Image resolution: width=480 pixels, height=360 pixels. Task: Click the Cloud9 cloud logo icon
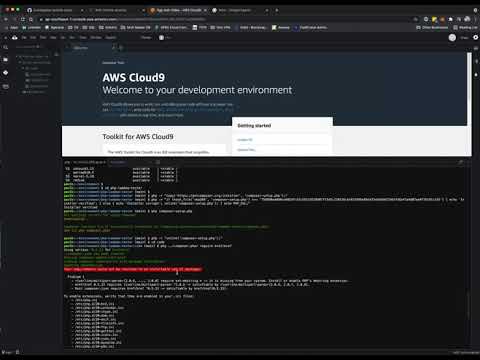click(x=15, y=38)
